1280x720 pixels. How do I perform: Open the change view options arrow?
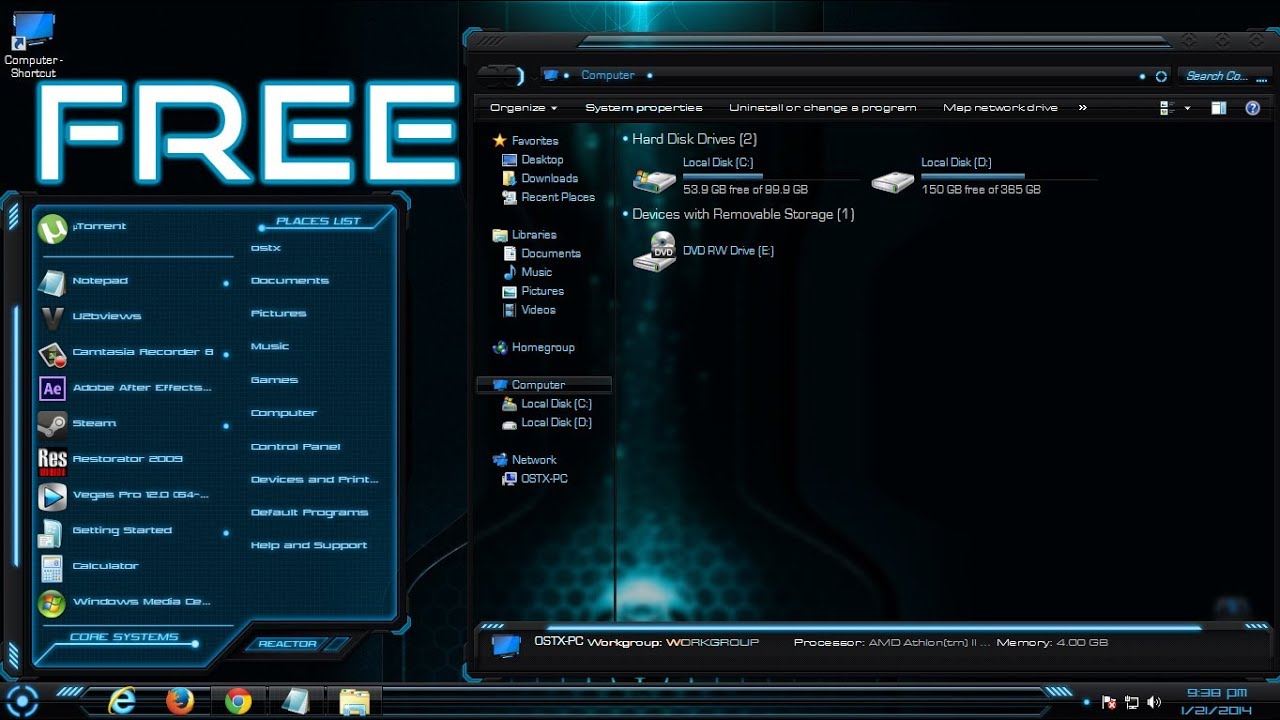click(1188, 108)
